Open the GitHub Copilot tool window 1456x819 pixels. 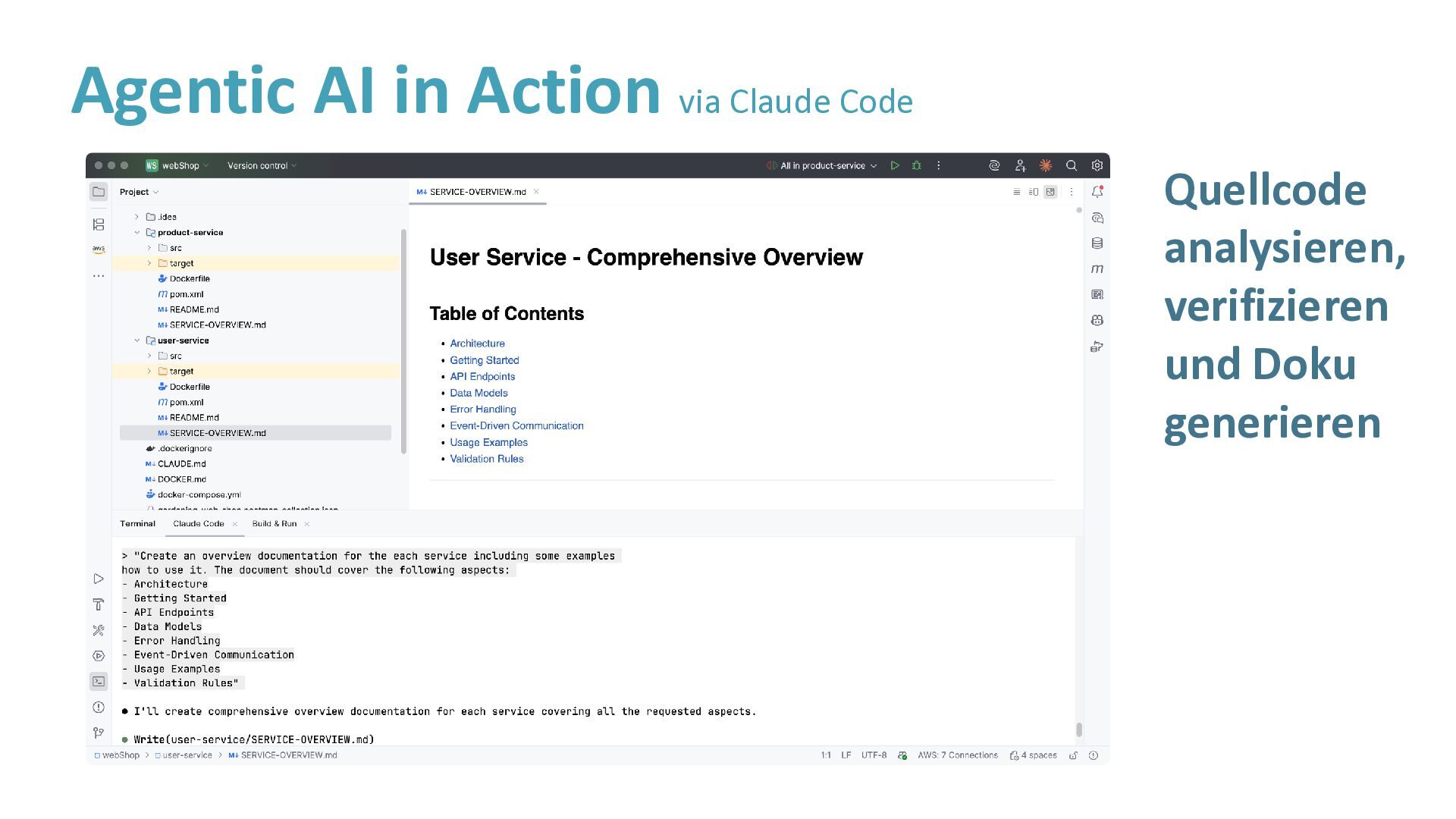tap(1097, 321)
